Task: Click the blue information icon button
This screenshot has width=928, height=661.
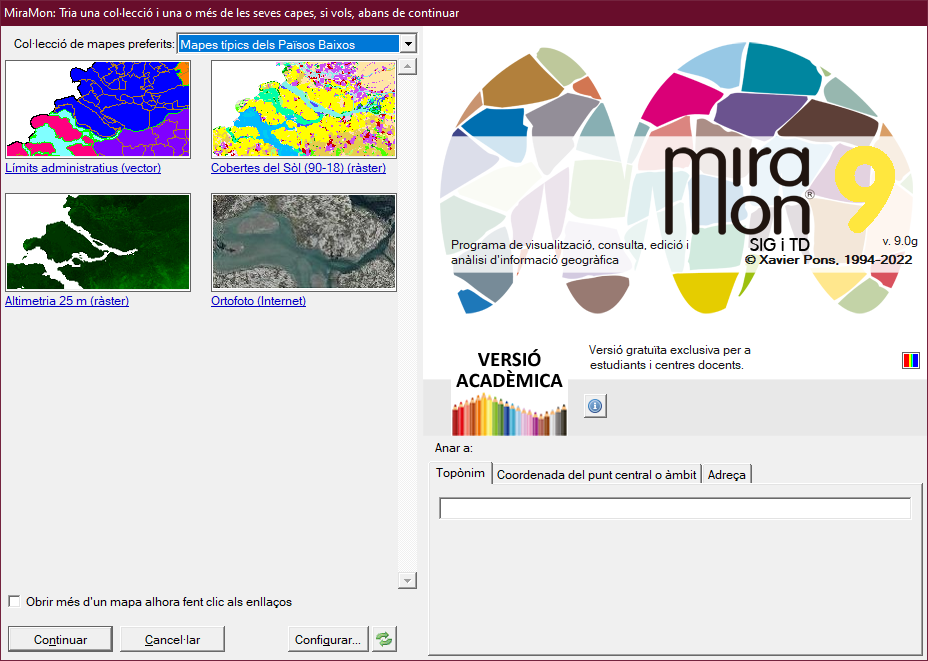Action: pyautogui.click(x=595, y=406)
